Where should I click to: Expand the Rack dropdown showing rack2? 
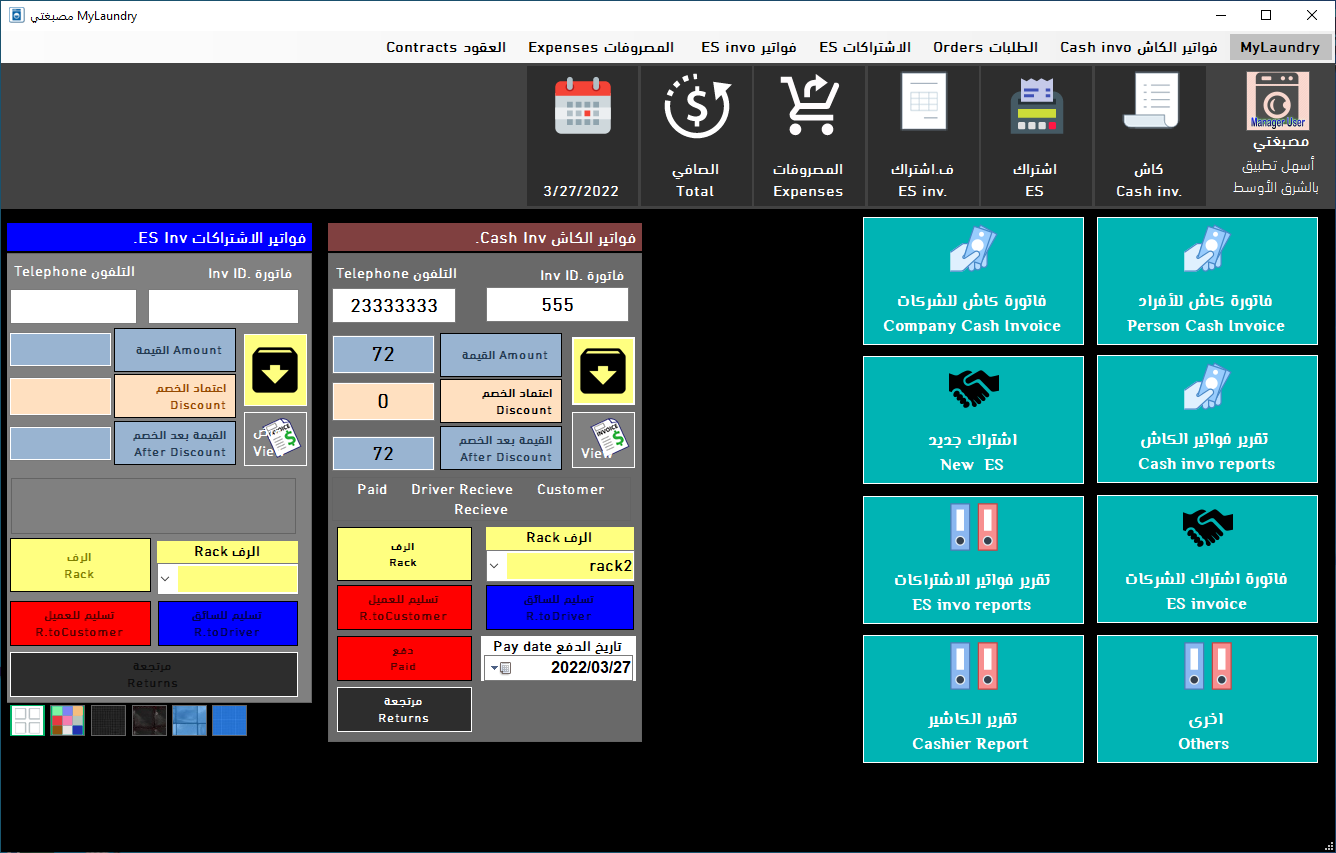(x=496, y=566)
